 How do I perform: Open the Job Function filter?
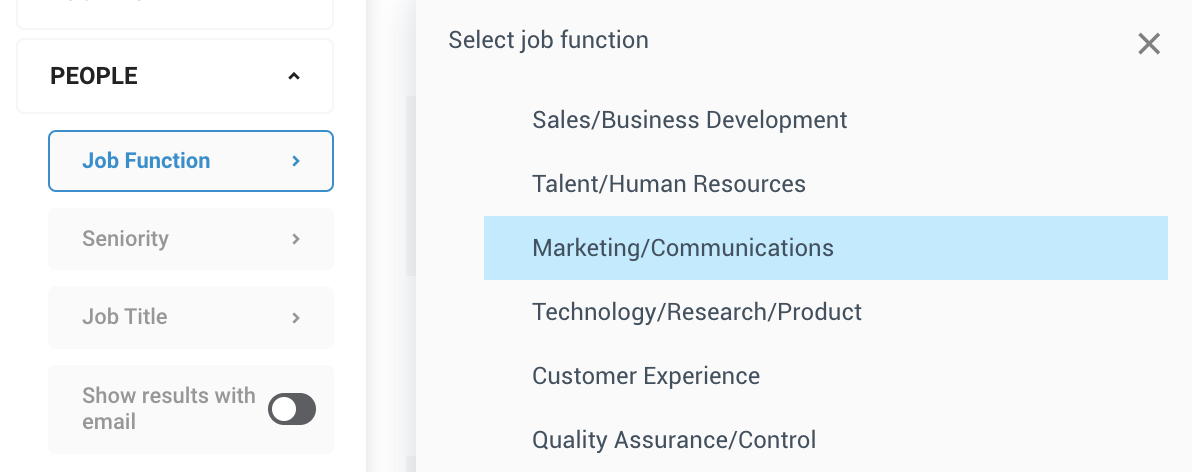click(191, 161)
